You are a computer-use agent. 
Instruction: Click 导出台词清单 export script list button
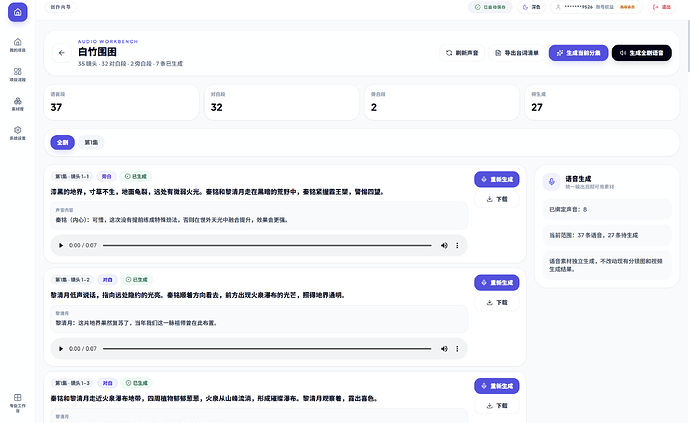point(517,53)
